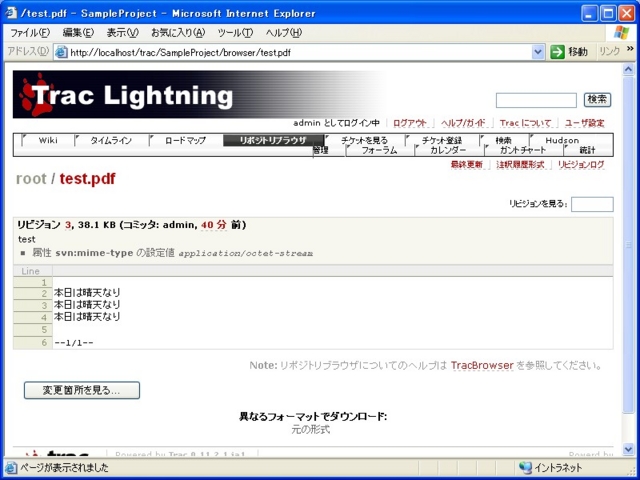
Task: Click the リンク links toolbar label
Action: (x=609, y=51)
